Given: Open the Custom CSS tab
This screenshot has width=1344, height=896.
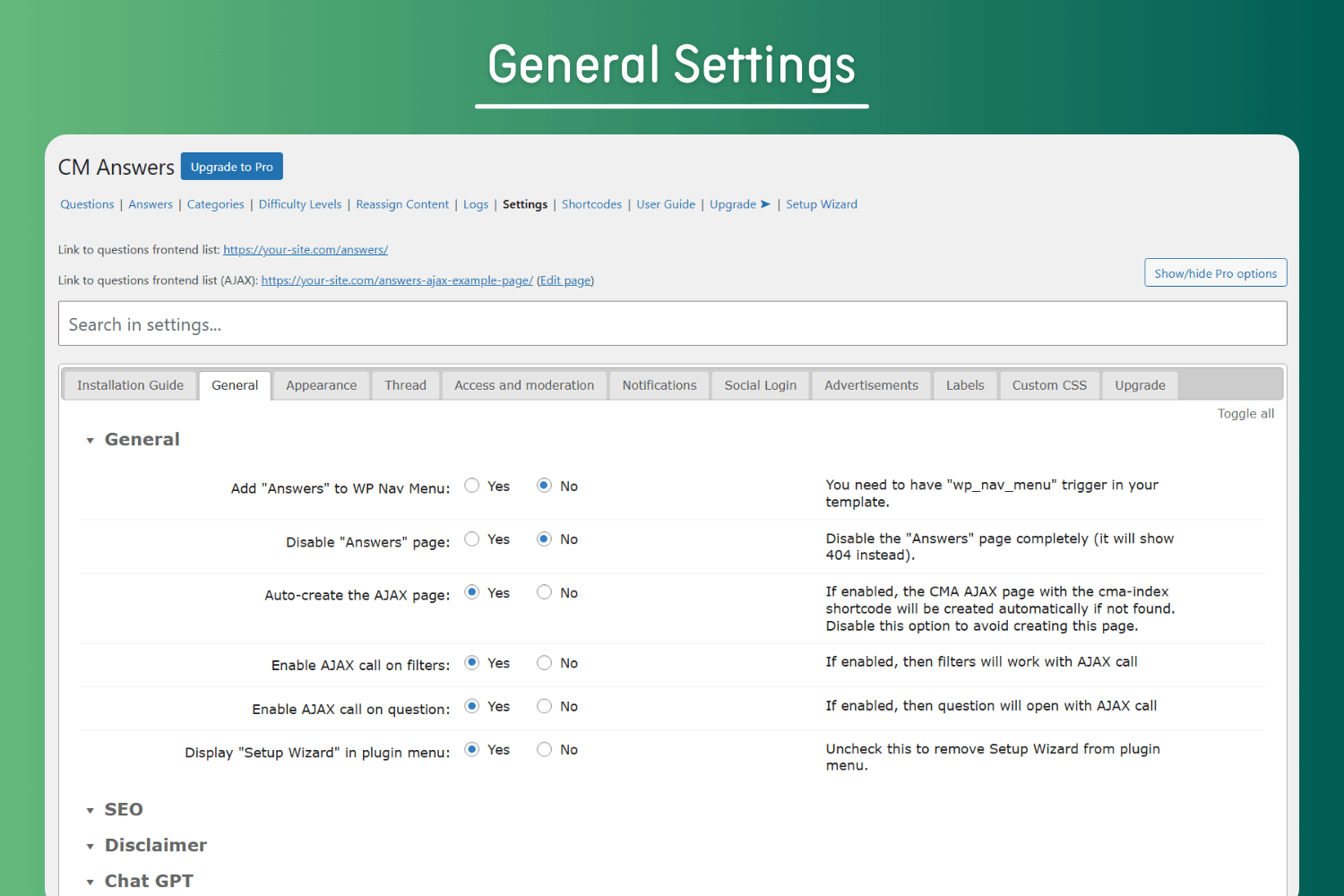Looking at the screenshot, I should [x=1049, y=385].
